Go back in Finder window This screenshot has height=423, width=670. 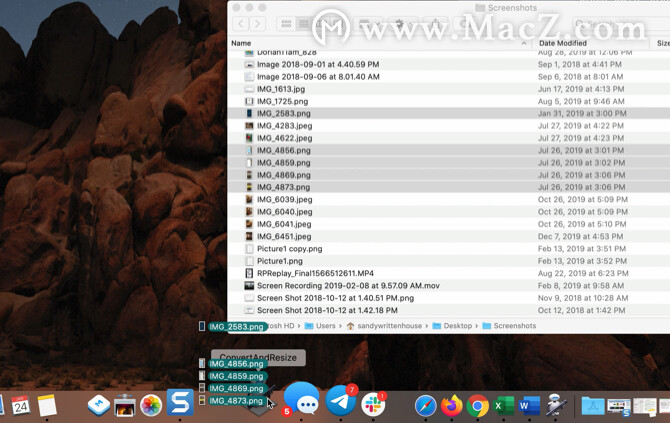click(241, 24)
